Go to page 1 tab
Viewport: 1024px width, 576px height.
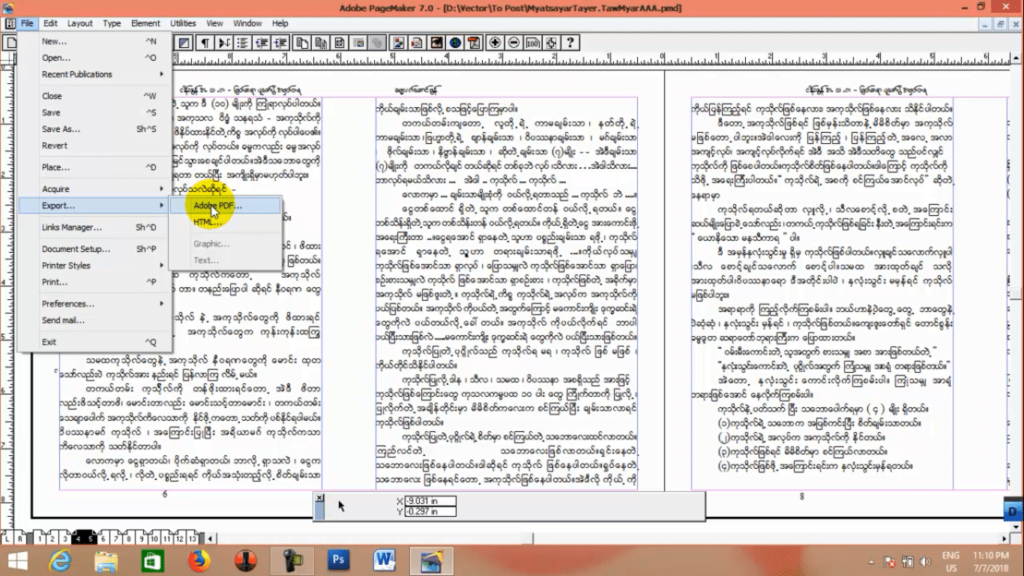tap(40, 539)
